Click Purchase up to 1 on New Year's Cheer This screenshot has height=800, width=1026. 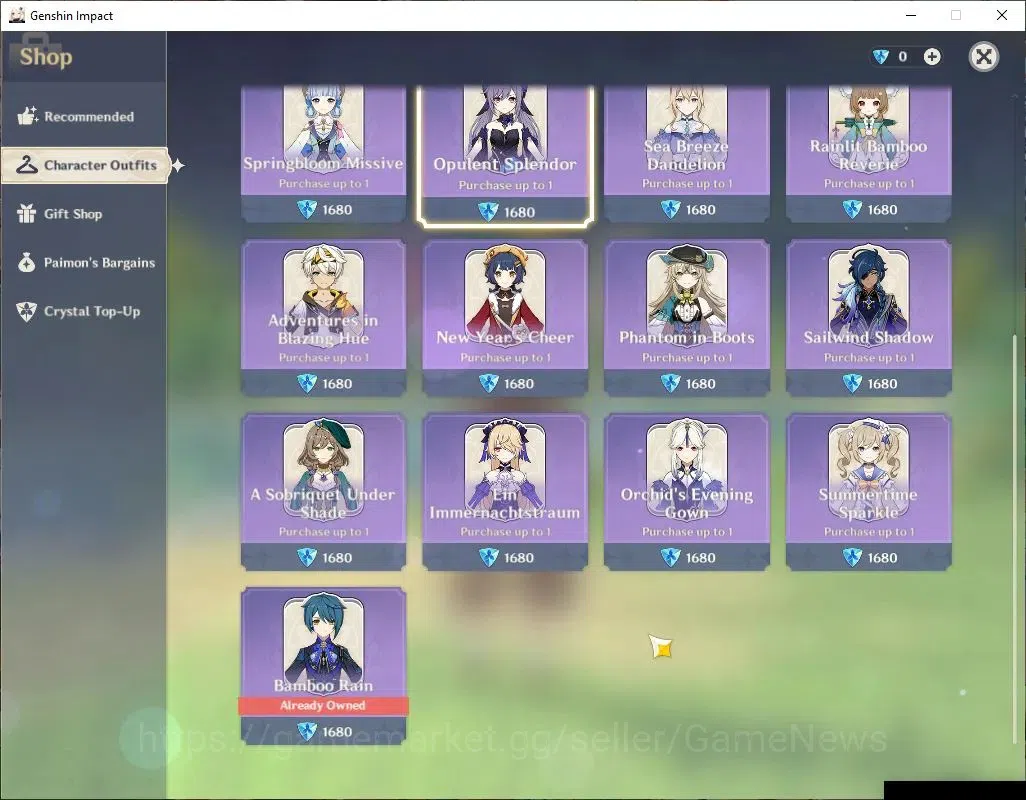(x=505, y=358)
